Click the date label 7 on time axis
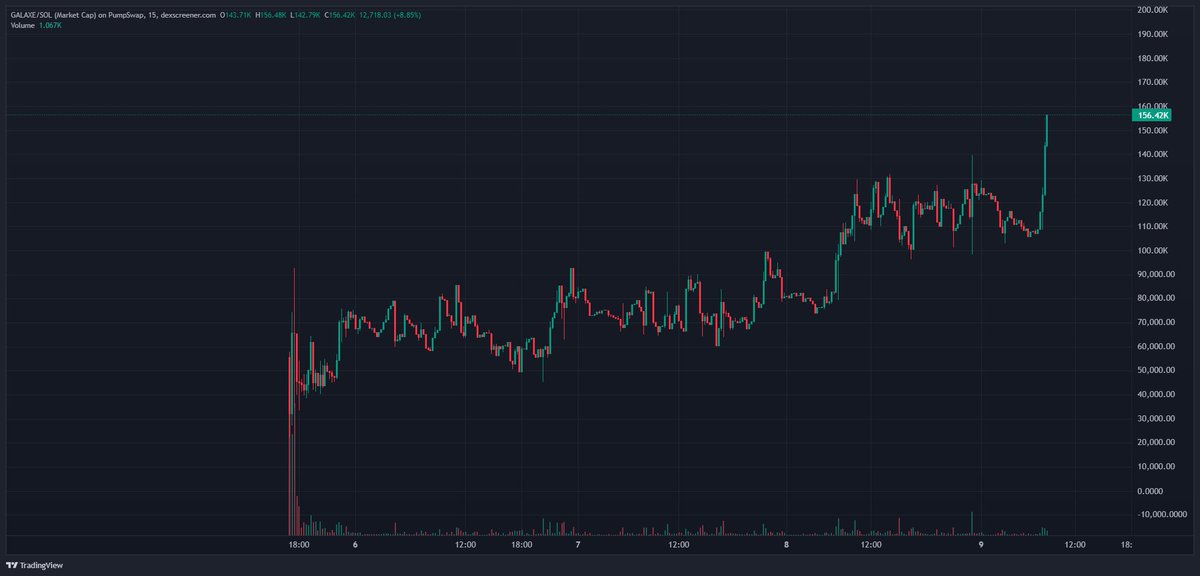Viewport: 1200px width, 576px height. (578, 545)
